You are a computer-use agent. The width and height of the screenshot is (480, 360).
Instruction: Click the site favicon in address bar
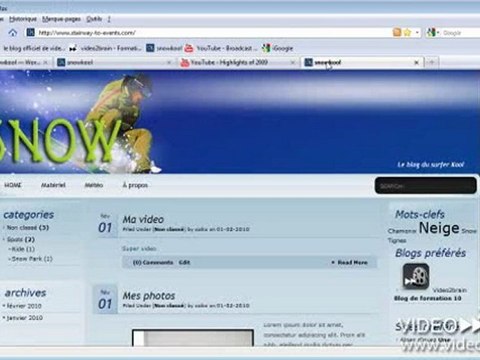[x=31, y=33]
